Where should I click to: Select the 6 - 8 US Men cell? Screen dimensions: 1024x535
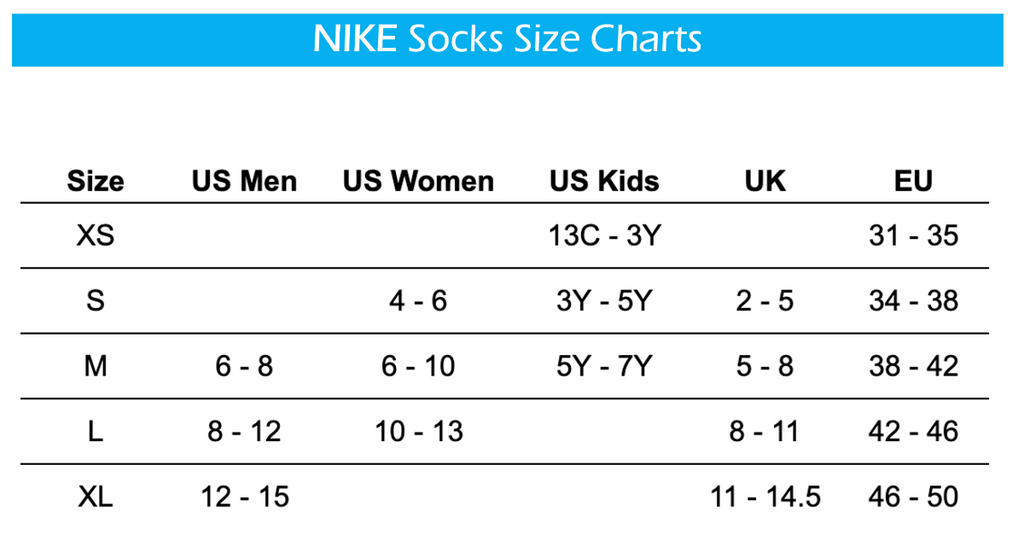point(244,366)
